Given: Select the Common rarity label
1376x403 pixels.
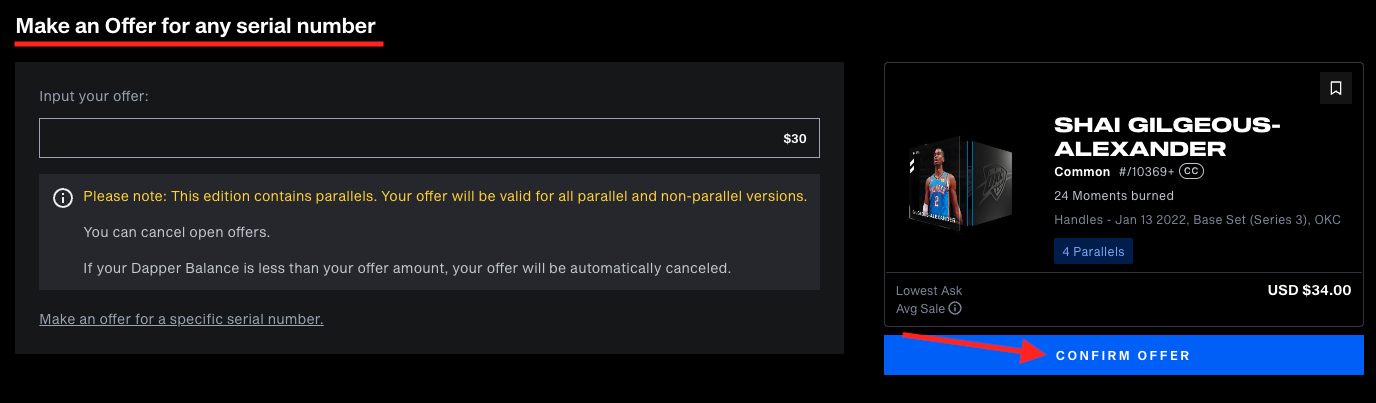Looking at the screenshot, I should [1082, 172].
